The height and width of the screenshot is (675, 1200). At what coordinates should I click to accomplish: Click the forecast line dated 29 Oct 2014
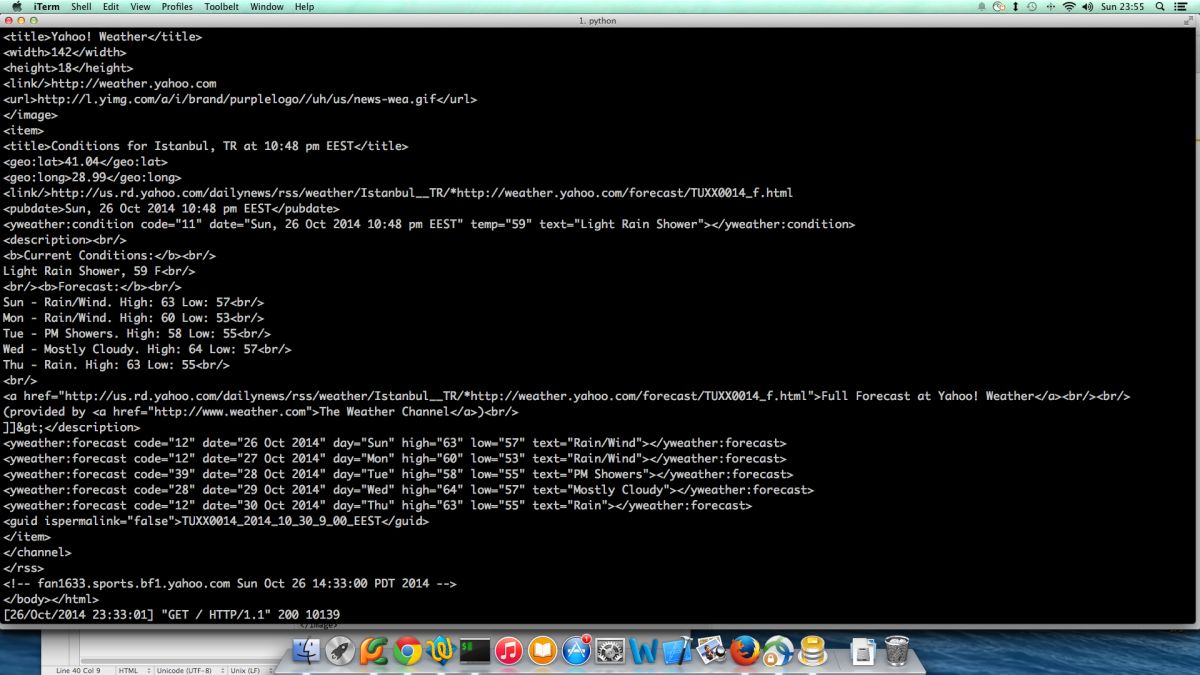408,490
